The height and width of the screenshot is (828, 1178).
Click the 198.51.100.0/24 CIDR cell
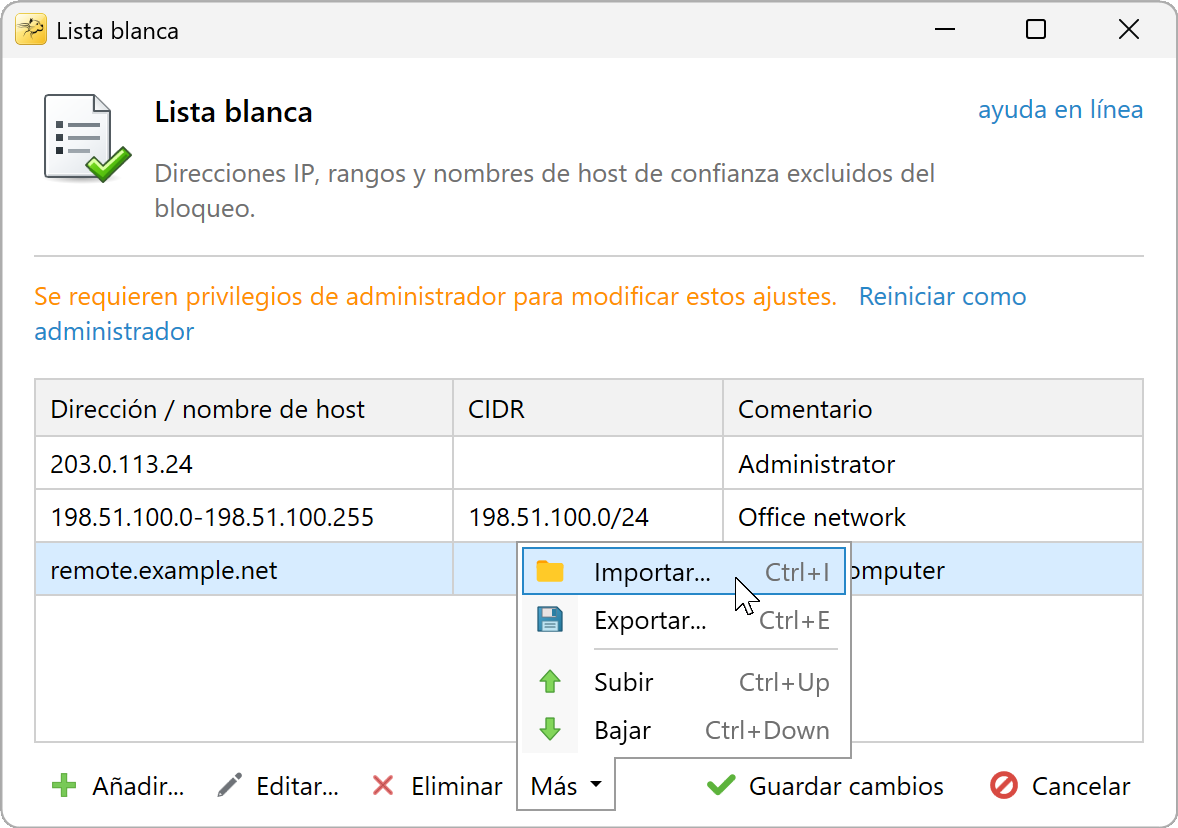(587, 517)
